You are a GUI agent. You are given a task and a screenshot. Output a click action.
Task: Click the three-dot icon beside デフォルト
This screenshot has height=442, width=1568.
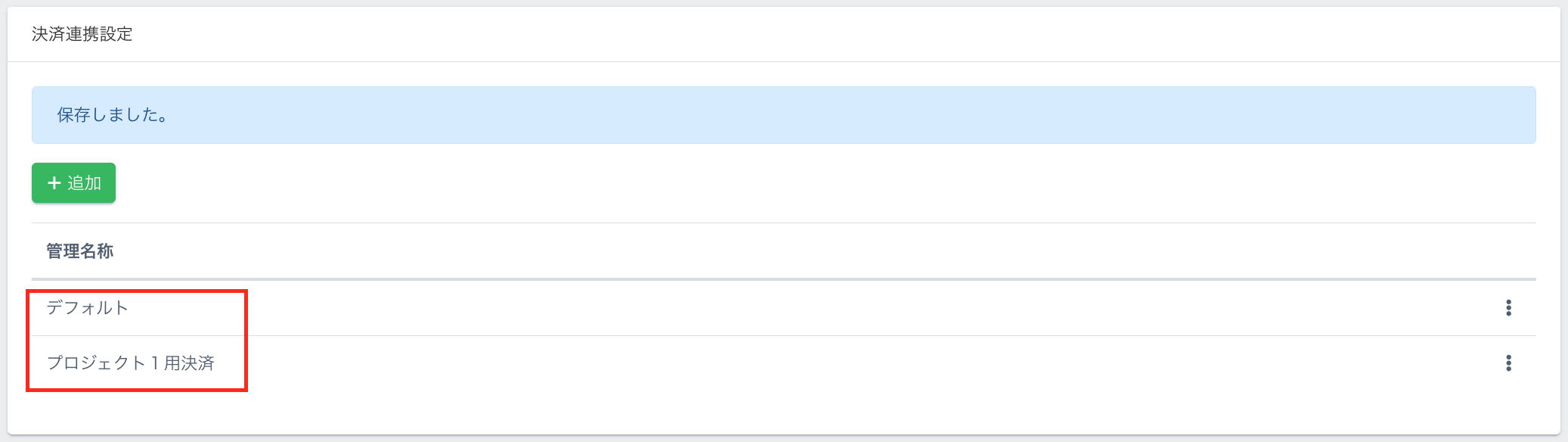[x=1508, y=308]
